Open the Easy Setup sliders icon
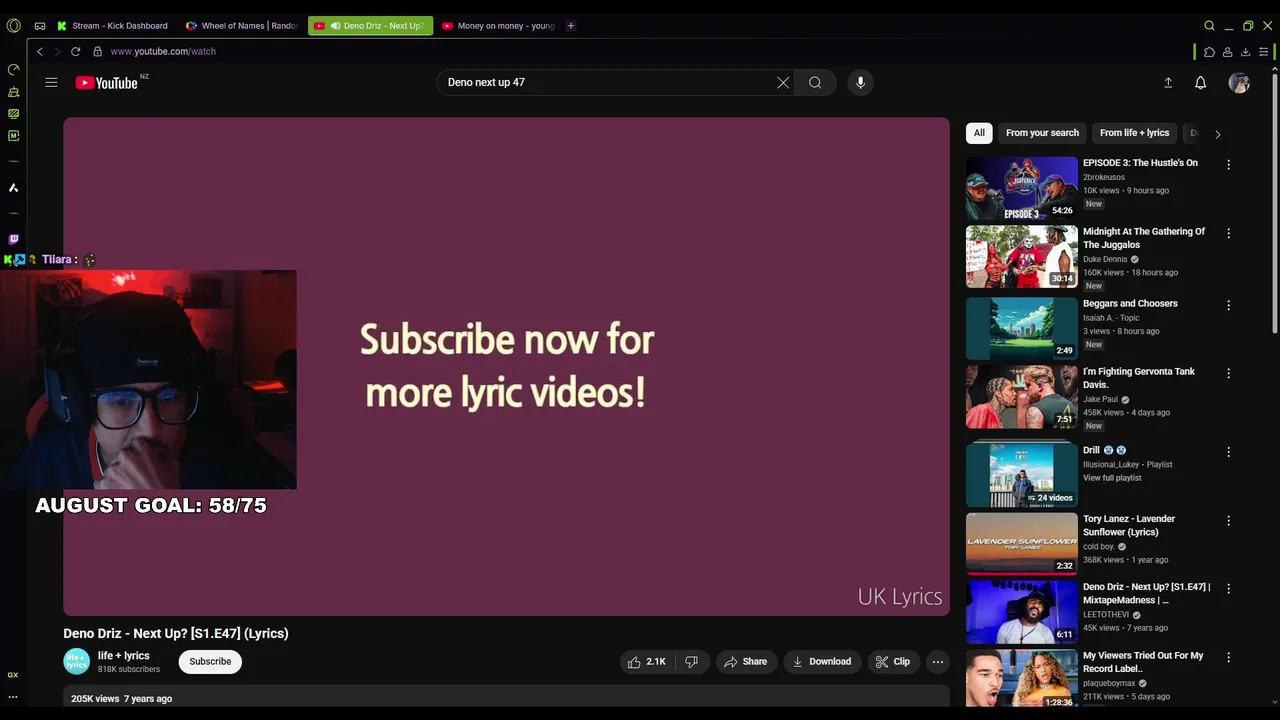 [x=1264, y=52]
